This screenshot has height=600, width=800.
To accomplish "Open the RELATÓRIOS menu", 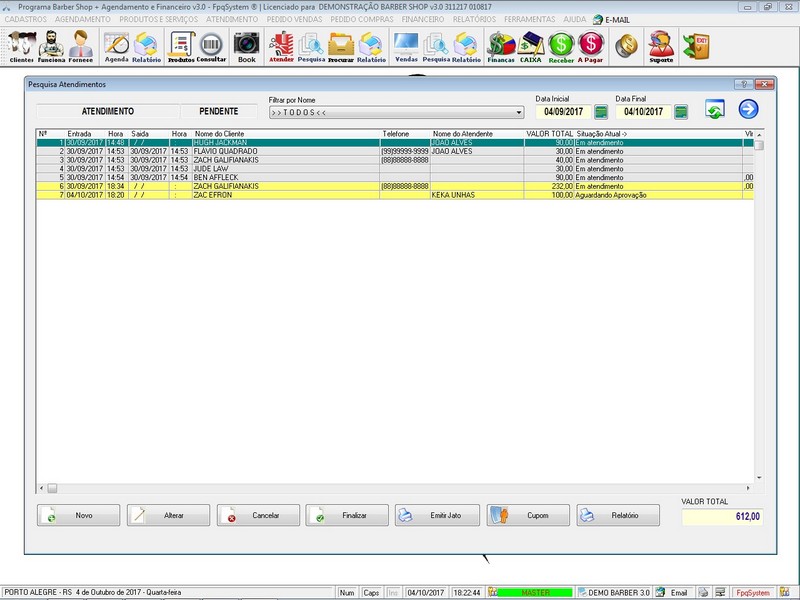I will (x=474, y=19).
